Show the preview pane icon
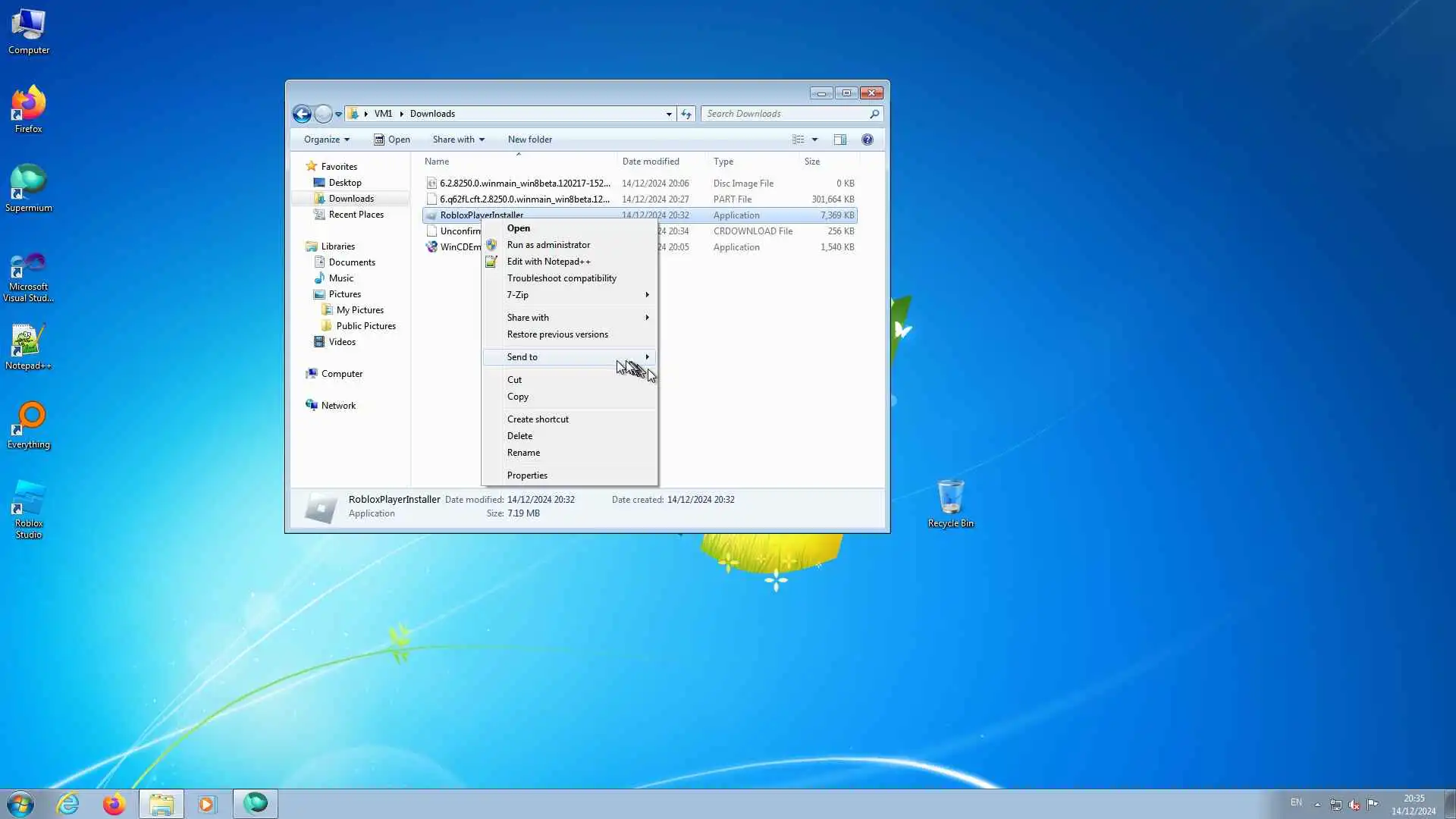 839,140
